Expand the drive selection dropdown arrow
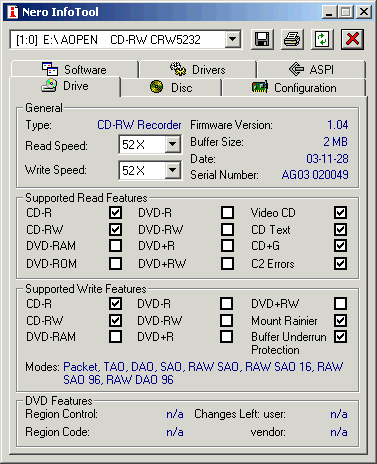 pyautogui.click(x=233, y=39)
